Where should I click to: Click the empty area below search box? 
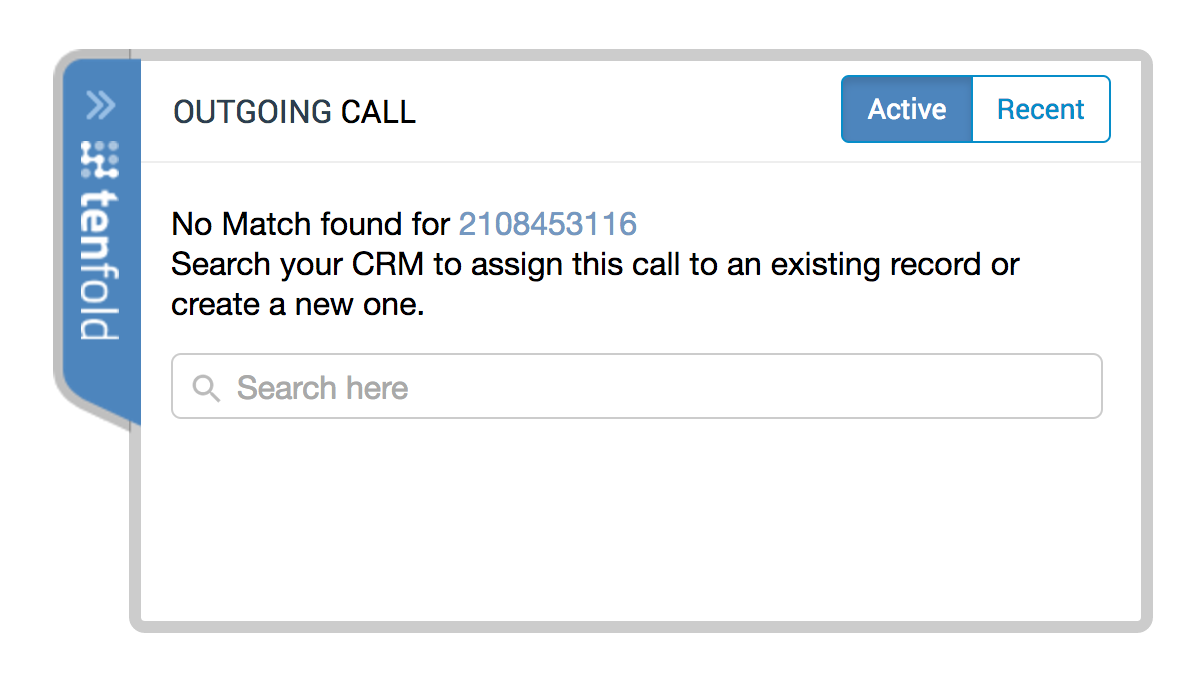pos(640,520)
